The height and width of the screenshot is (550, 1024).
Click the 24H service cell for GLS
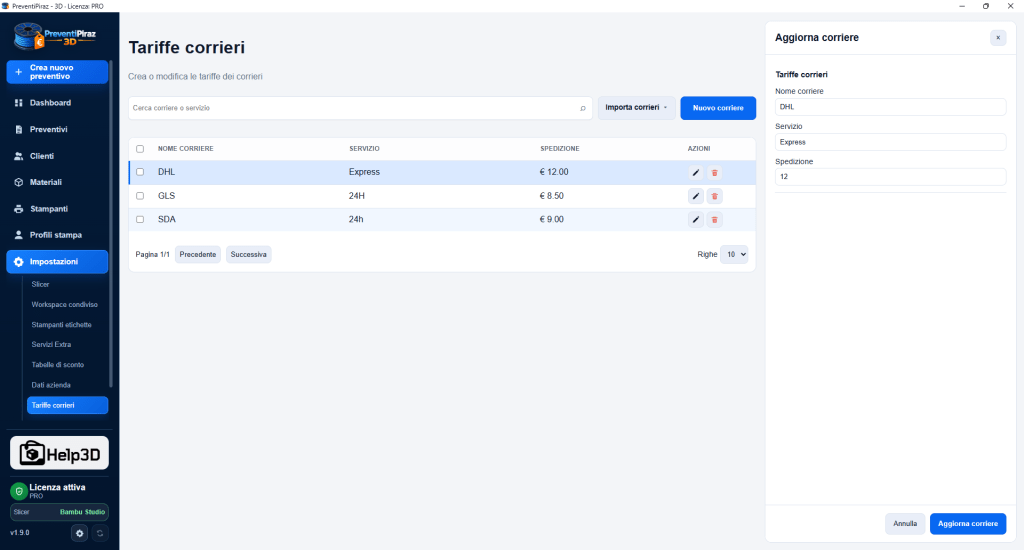coord(357,196)
